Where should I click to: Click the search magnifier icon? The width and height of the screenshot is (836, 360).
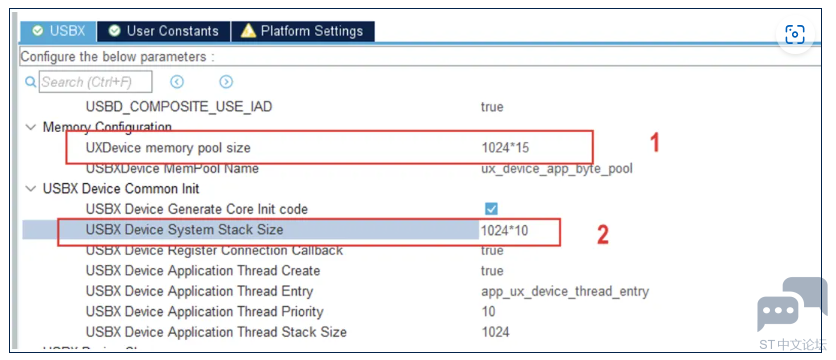[x=31, y=82]
